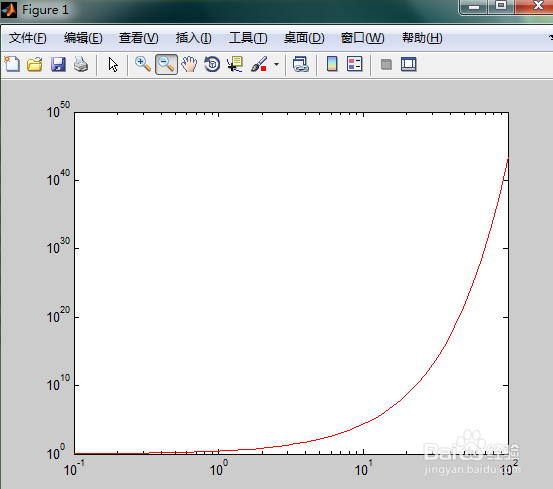
Task: Save the figure using floppy icon
Action: coord(58,65)
